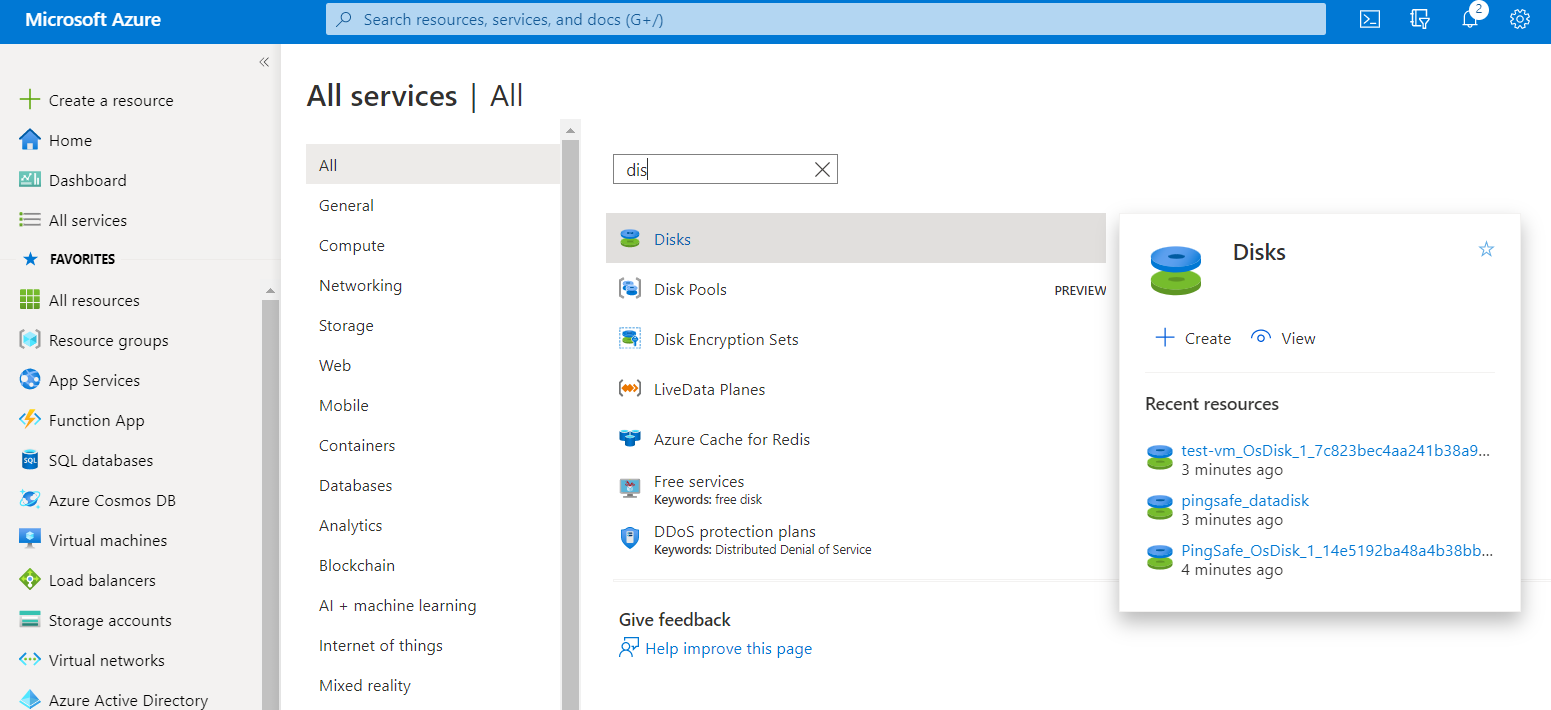Click the category list scrollbar

571,400
